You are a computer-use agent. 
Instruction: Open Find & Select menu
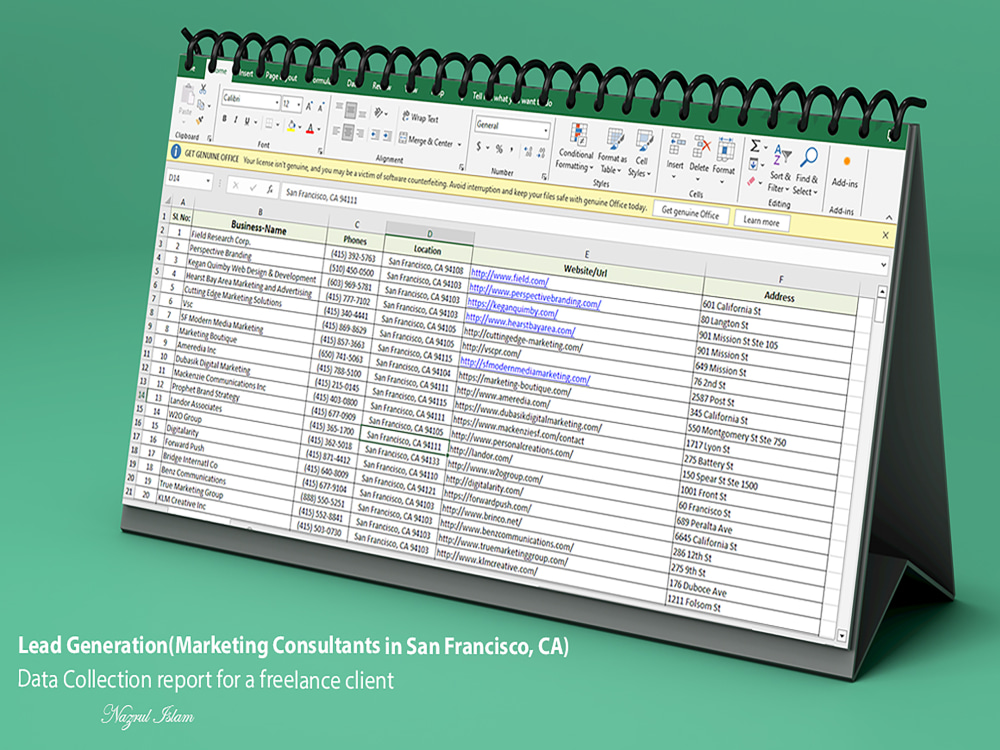point(806,171)
